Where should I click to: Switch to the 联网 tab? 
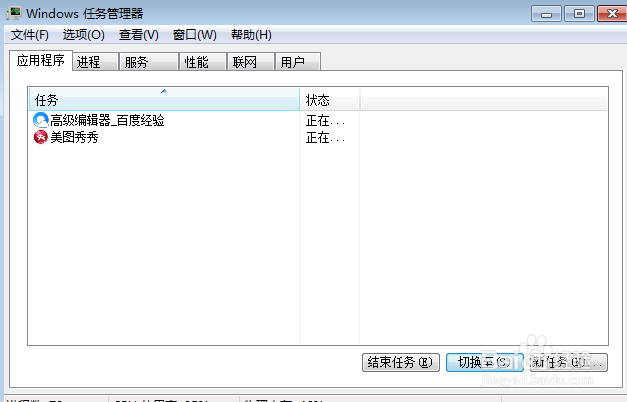coord(251,62)
